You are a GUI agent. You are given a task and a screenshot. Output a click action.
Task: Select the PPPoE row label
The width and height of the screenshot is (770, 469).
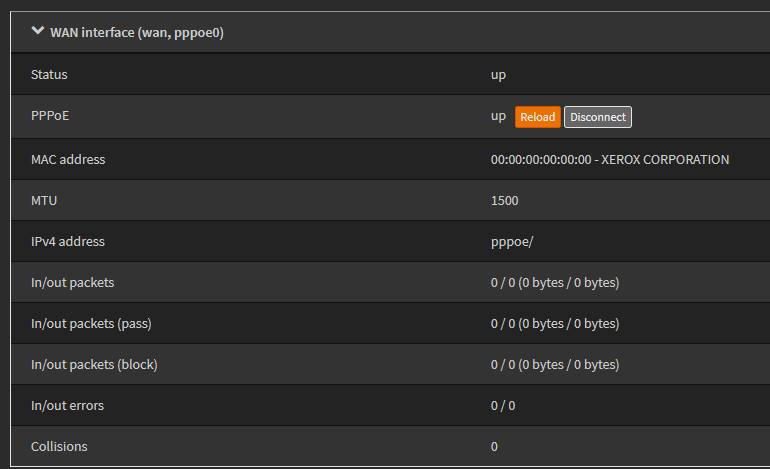click(x=50, y=116)
